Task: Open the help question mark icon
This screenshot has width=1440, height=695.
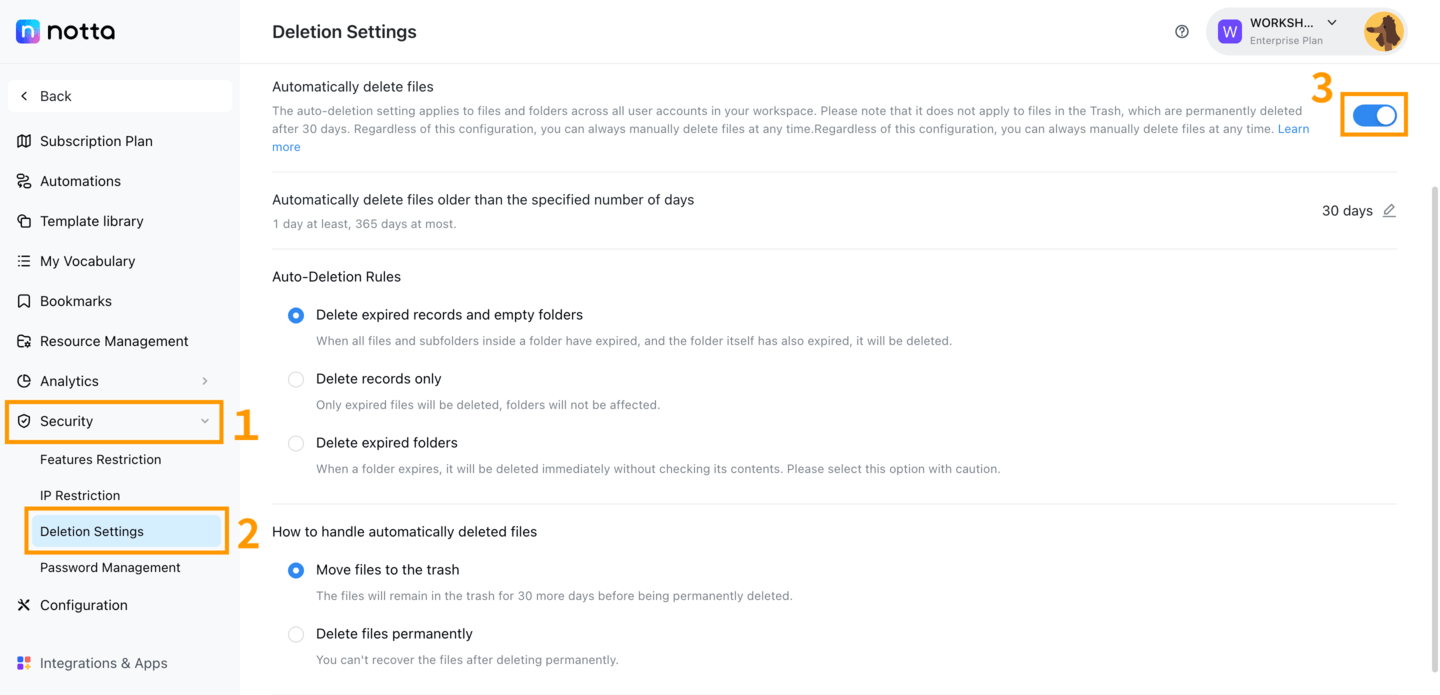Action: coord(1182,31)
